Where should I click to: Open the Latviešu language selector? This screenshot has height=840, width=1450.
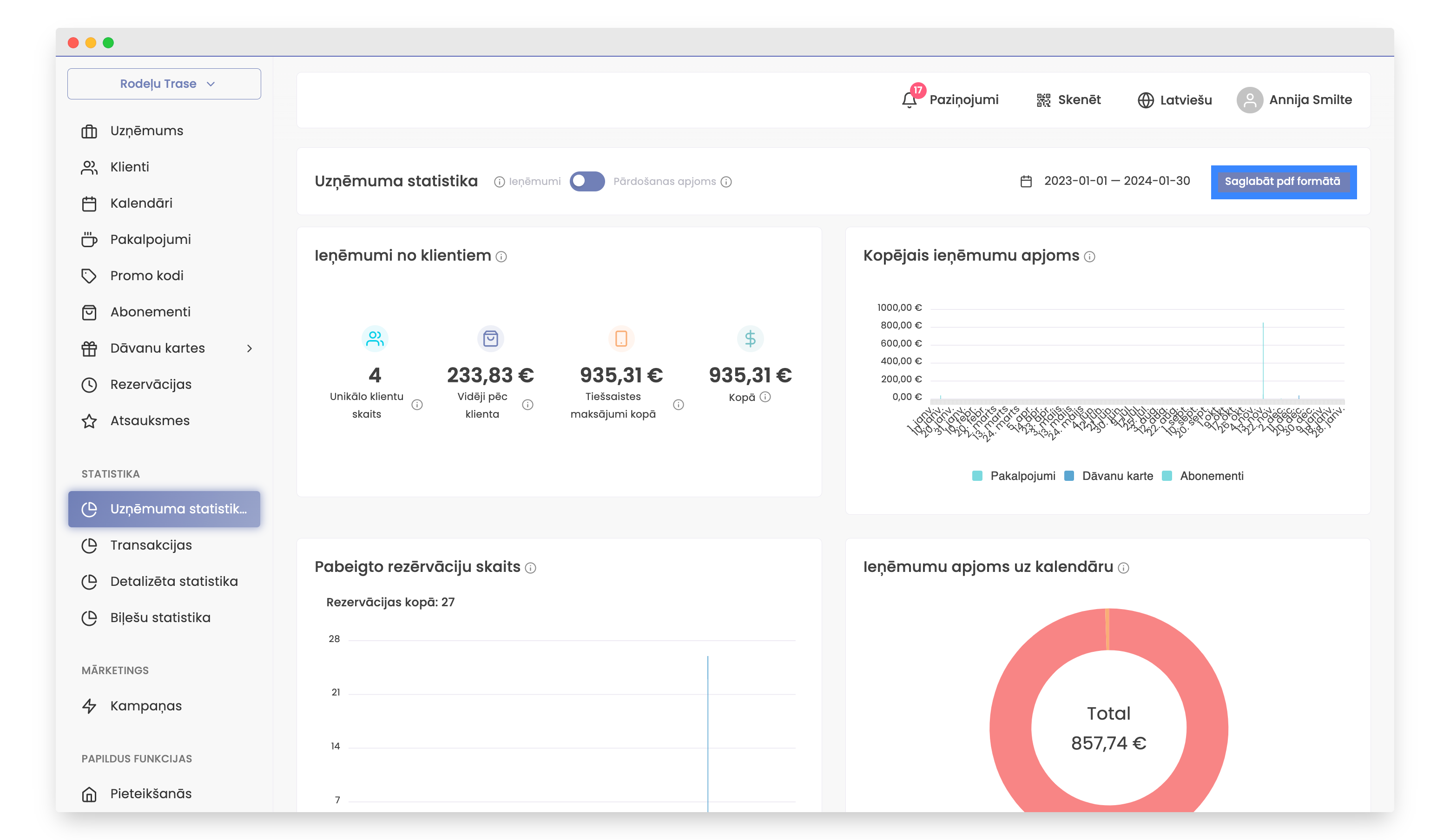point(1185,100)
